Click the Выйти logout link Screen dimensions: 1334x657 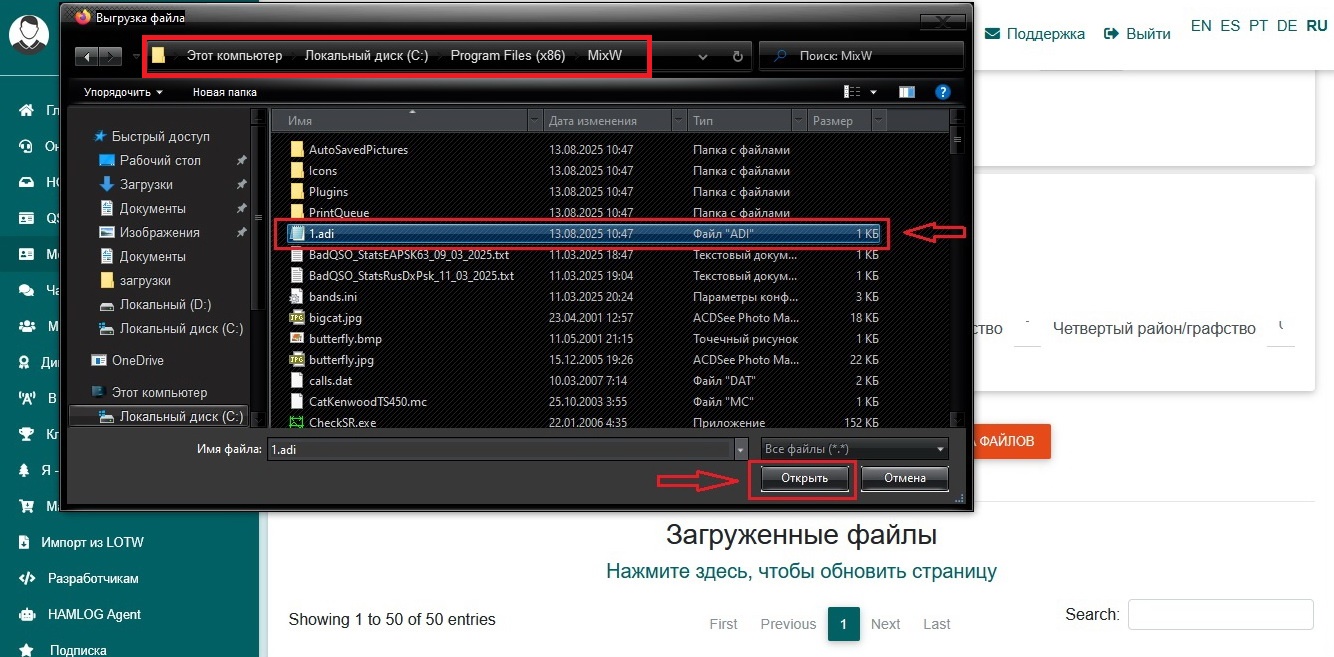coord(1137,33)
